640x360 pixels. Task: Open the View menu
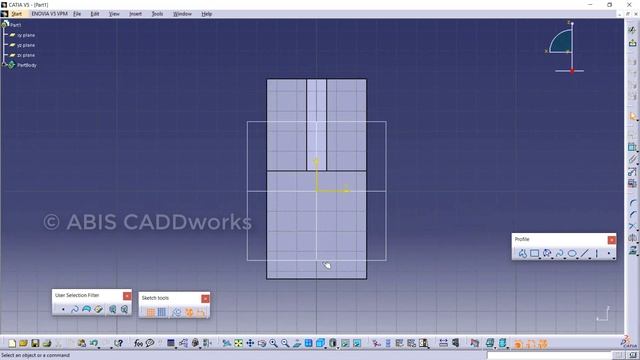coord(114,14)
